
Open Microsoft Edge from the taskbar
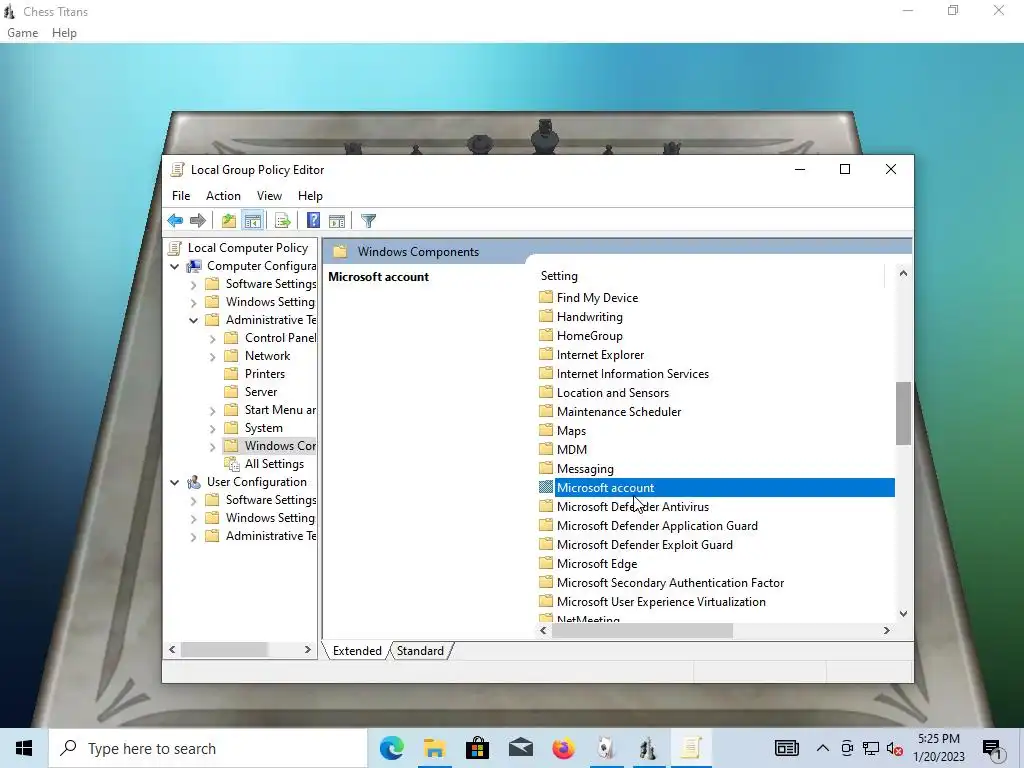point(392,748)
